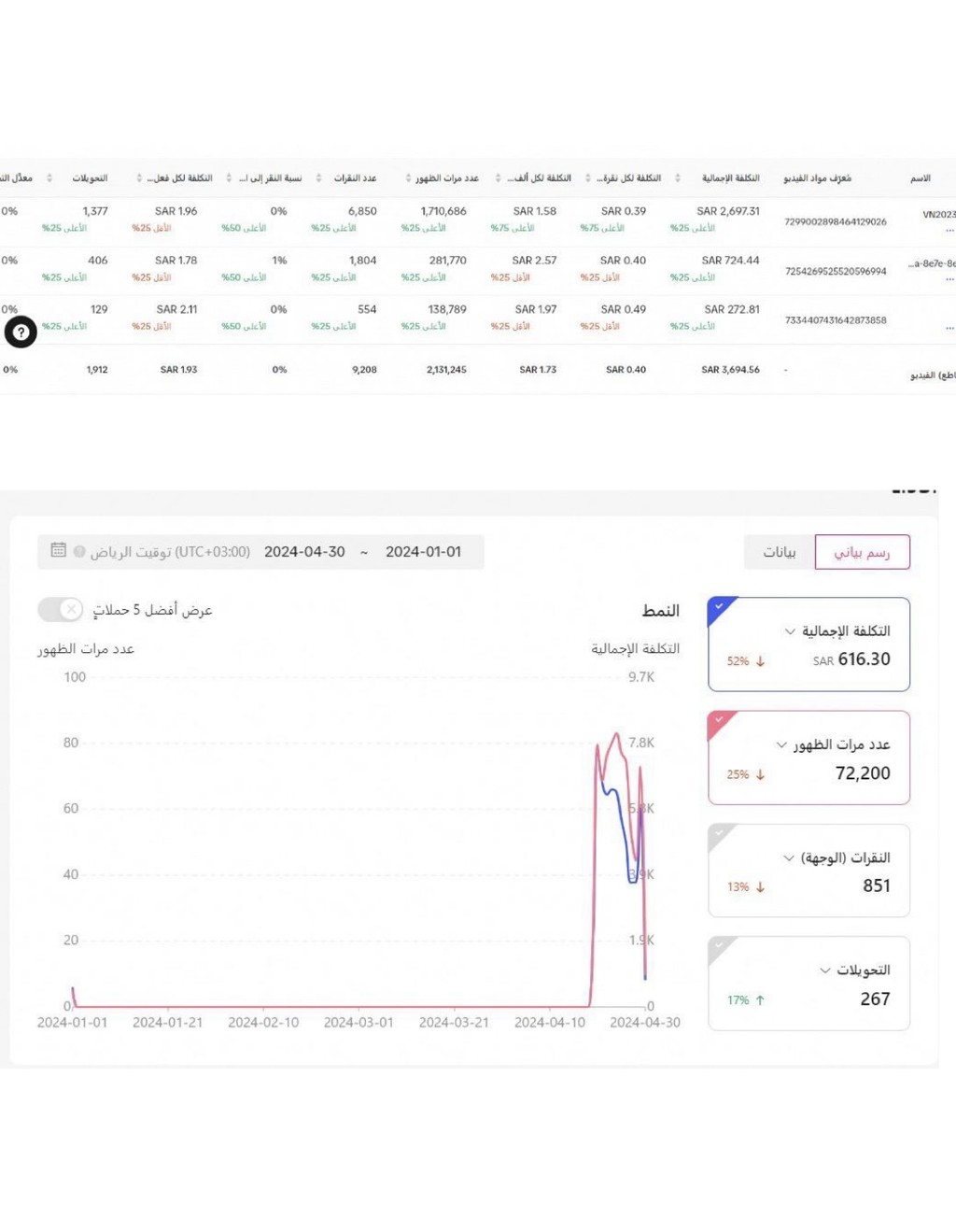Toggle عرض أفضل 5 حملات switch

coord(61,609)
